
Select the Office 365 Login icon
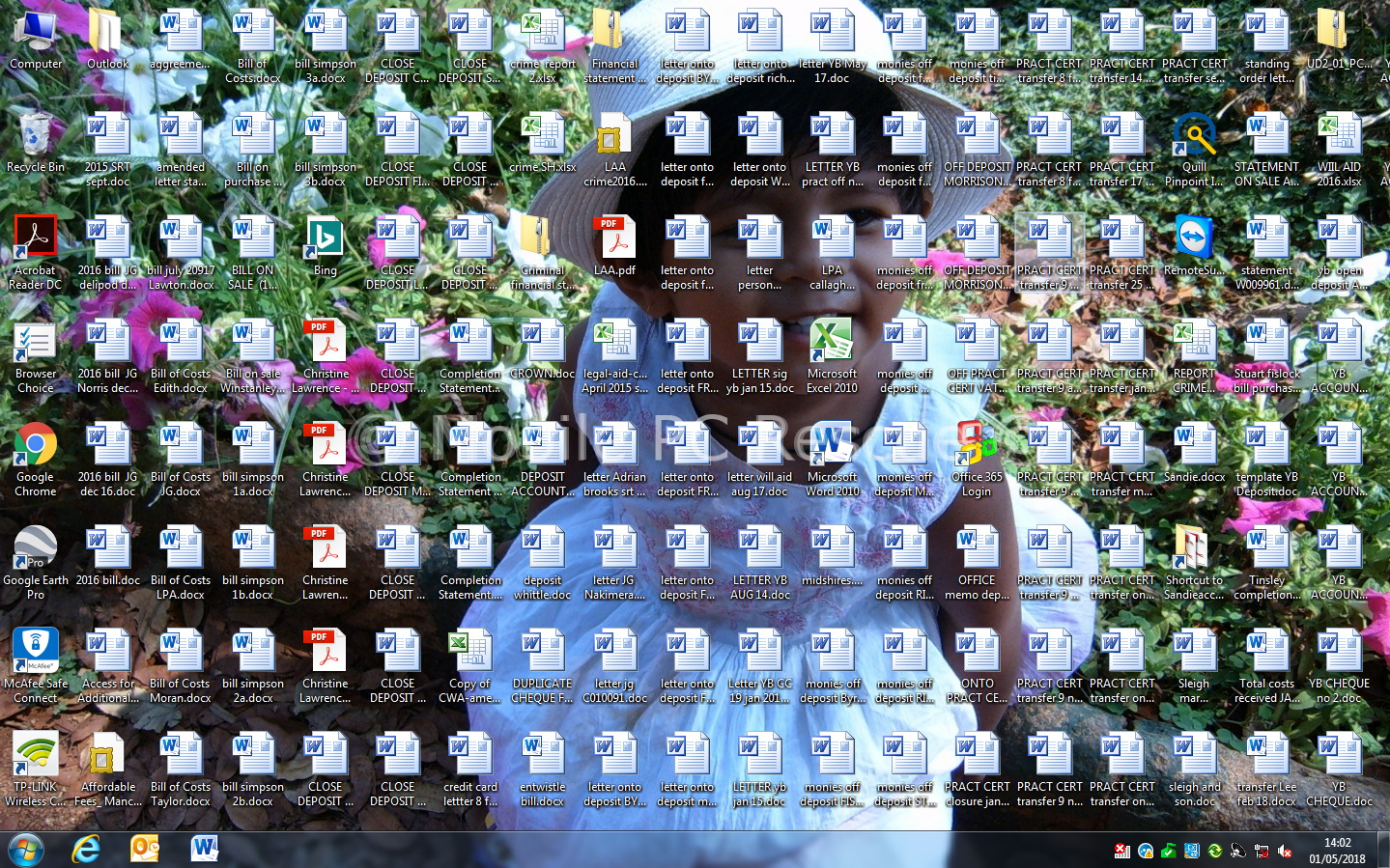point(977,447)
